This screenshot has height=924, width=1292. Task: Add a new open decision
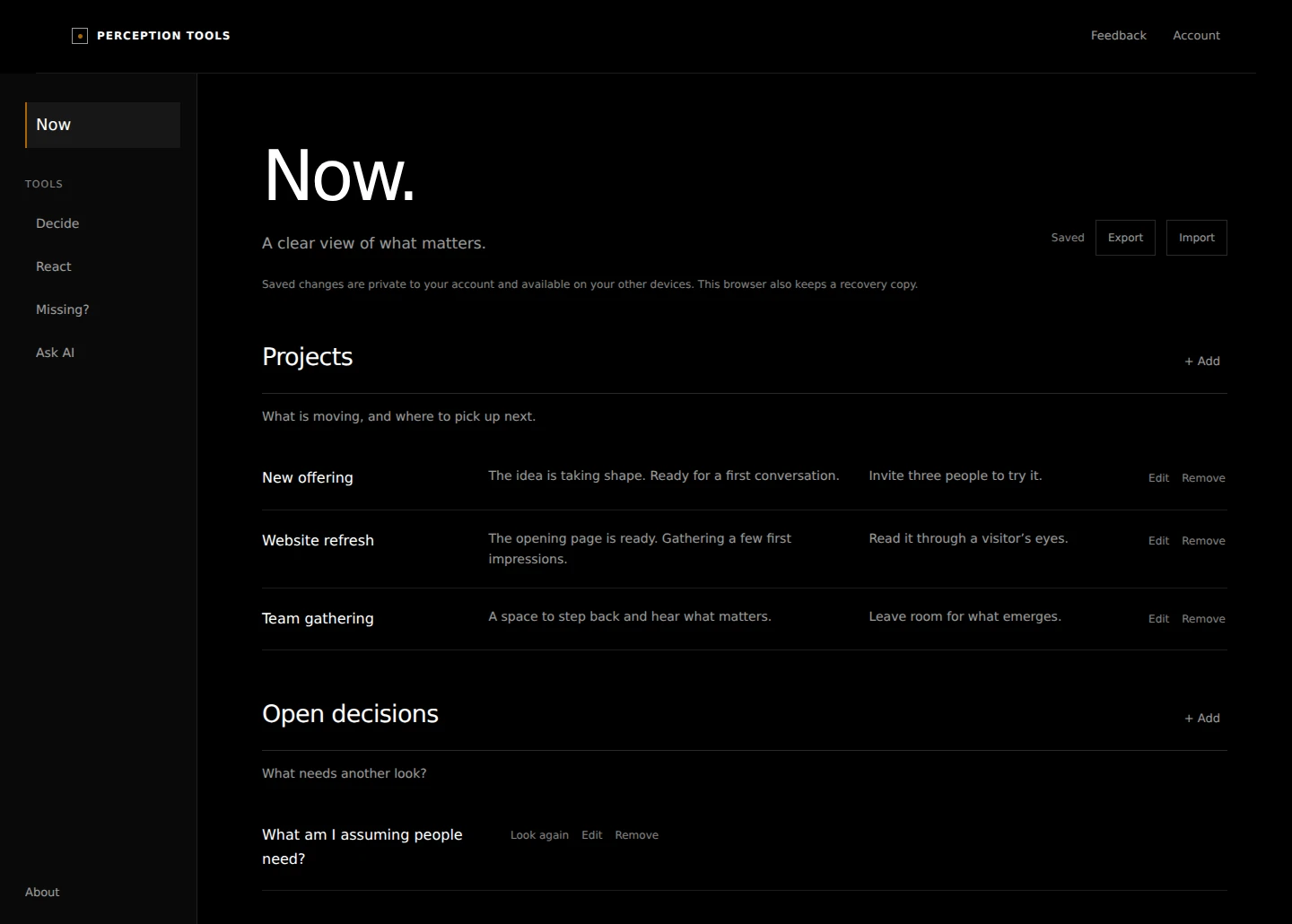coord(1202,719)
